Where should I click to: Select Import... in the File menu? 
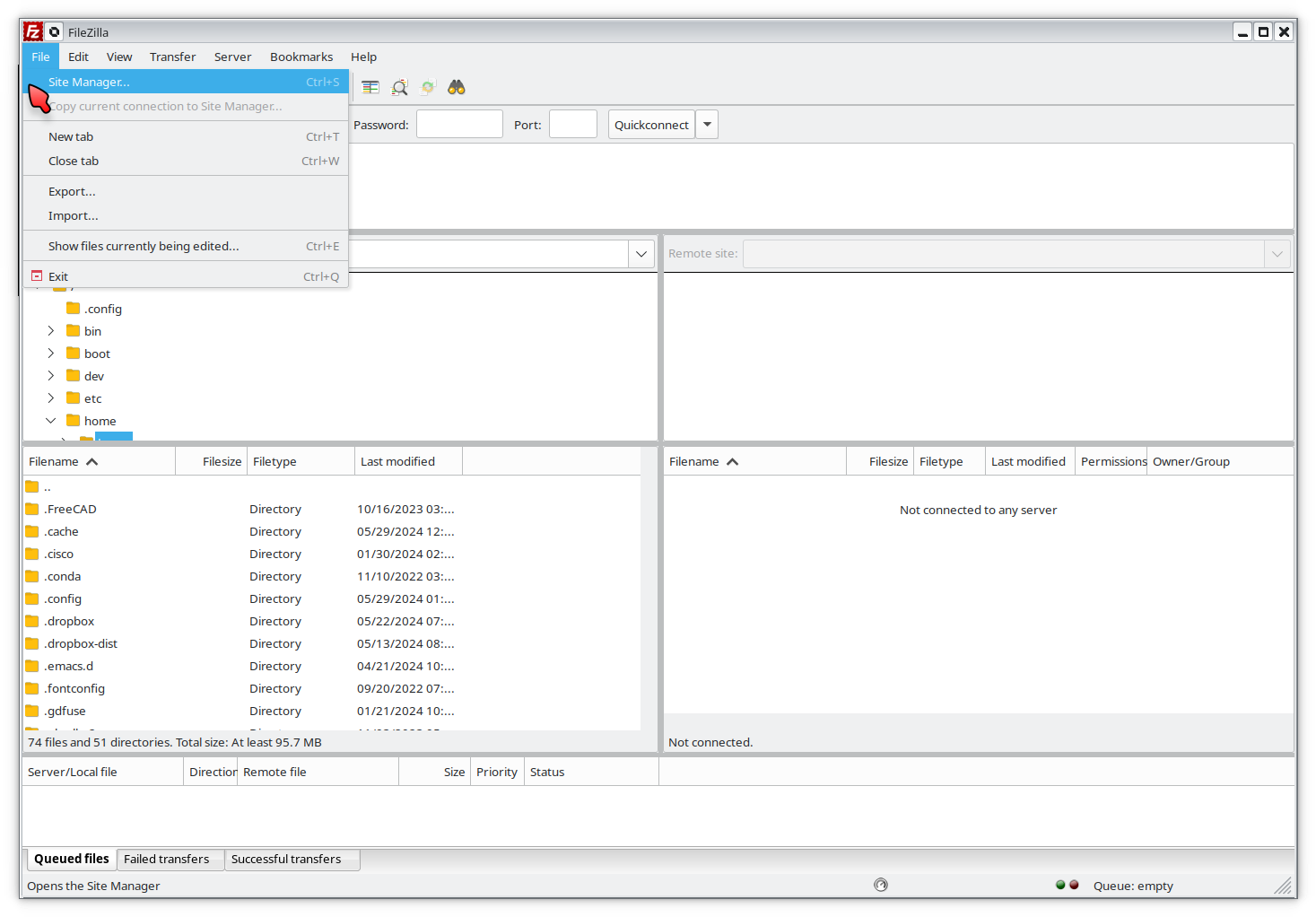[186, 215]
